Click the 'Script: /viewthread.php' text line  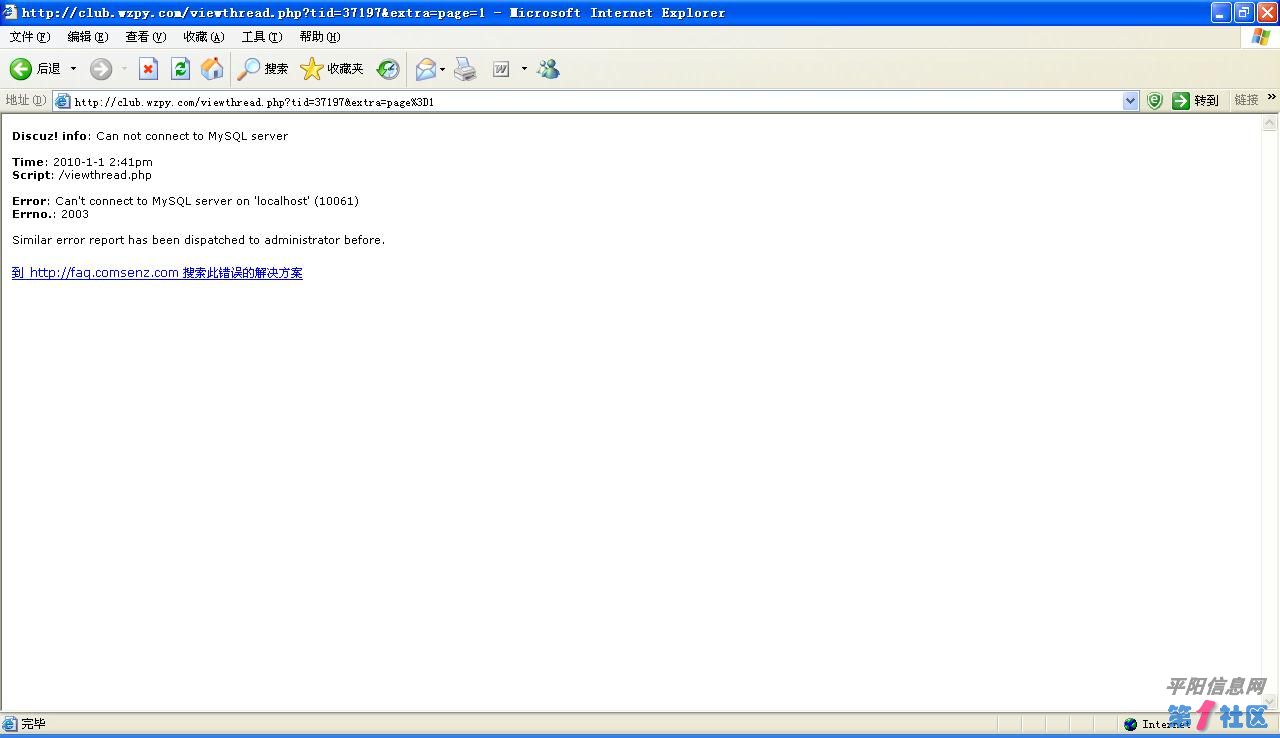tap(82, 175)
